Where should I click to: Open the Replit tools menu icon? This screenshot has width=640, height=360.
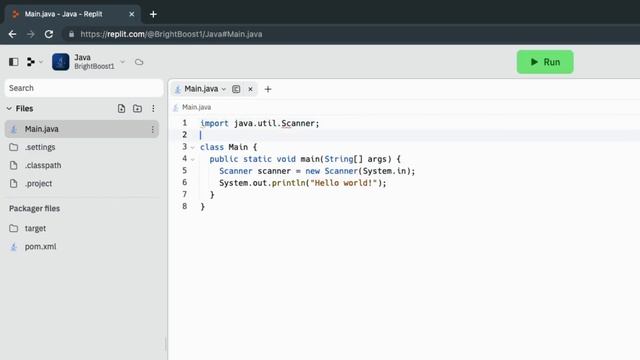(x=31, y=62)
